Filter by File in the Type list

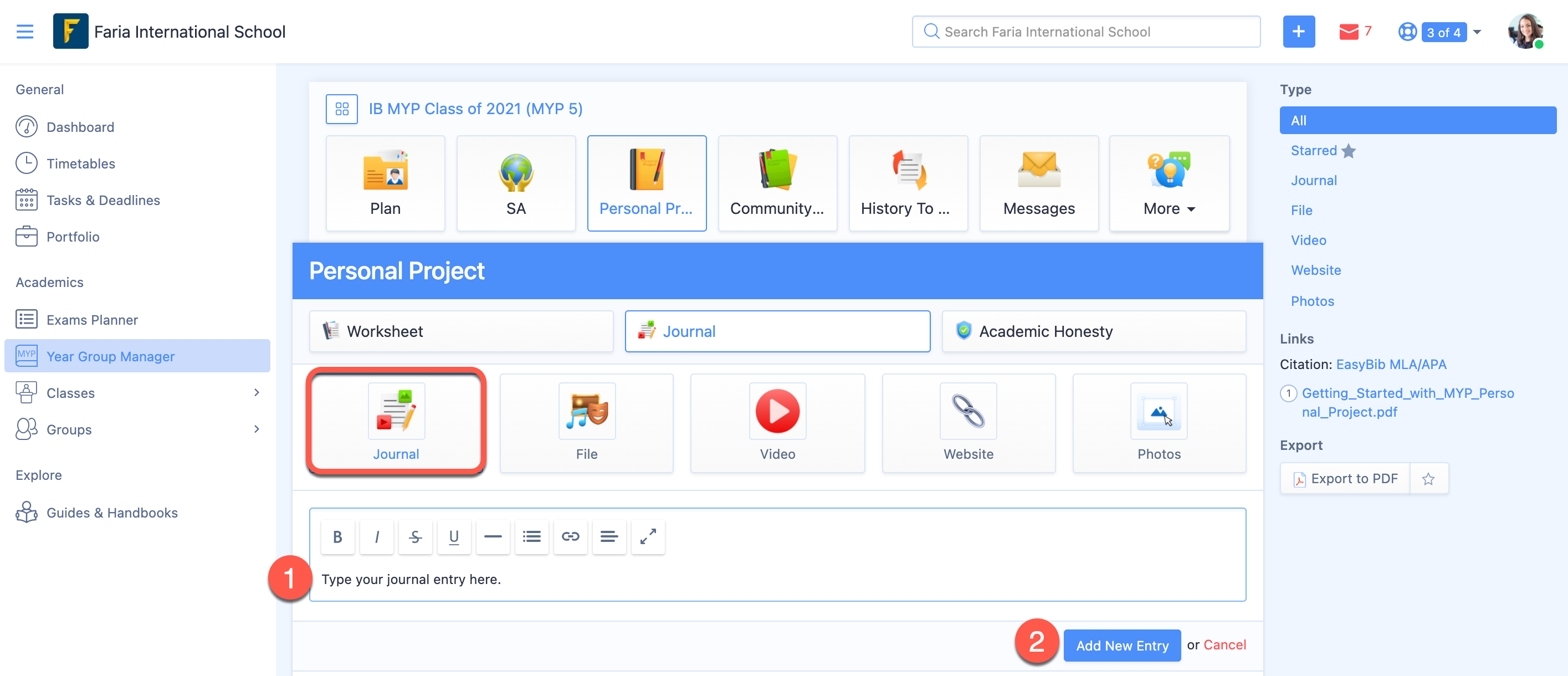1301,210
